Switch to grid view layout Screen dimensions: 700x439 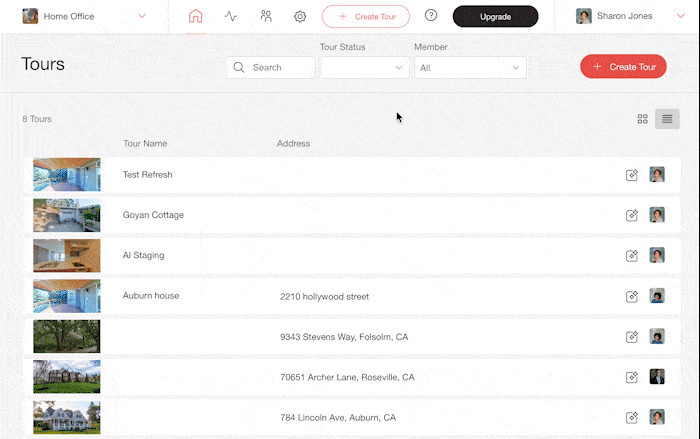pos(642,119)
